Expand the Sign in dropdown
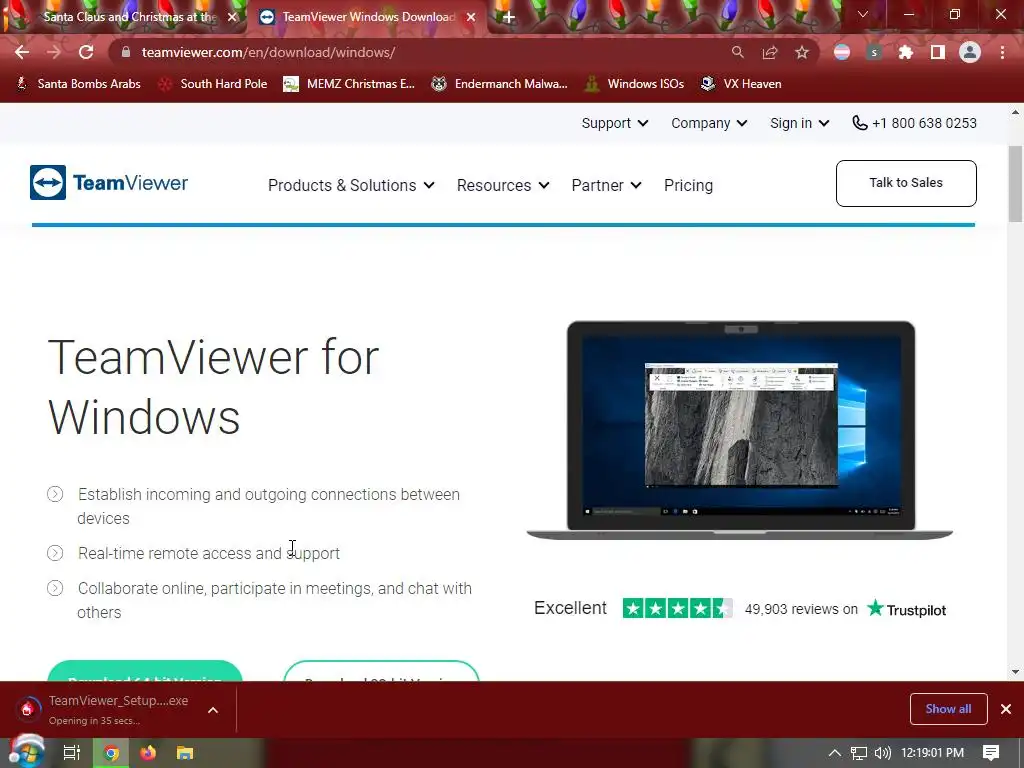Image resolution: width=1024 pixels, height=768 pixels. click(x=799, y=123)
